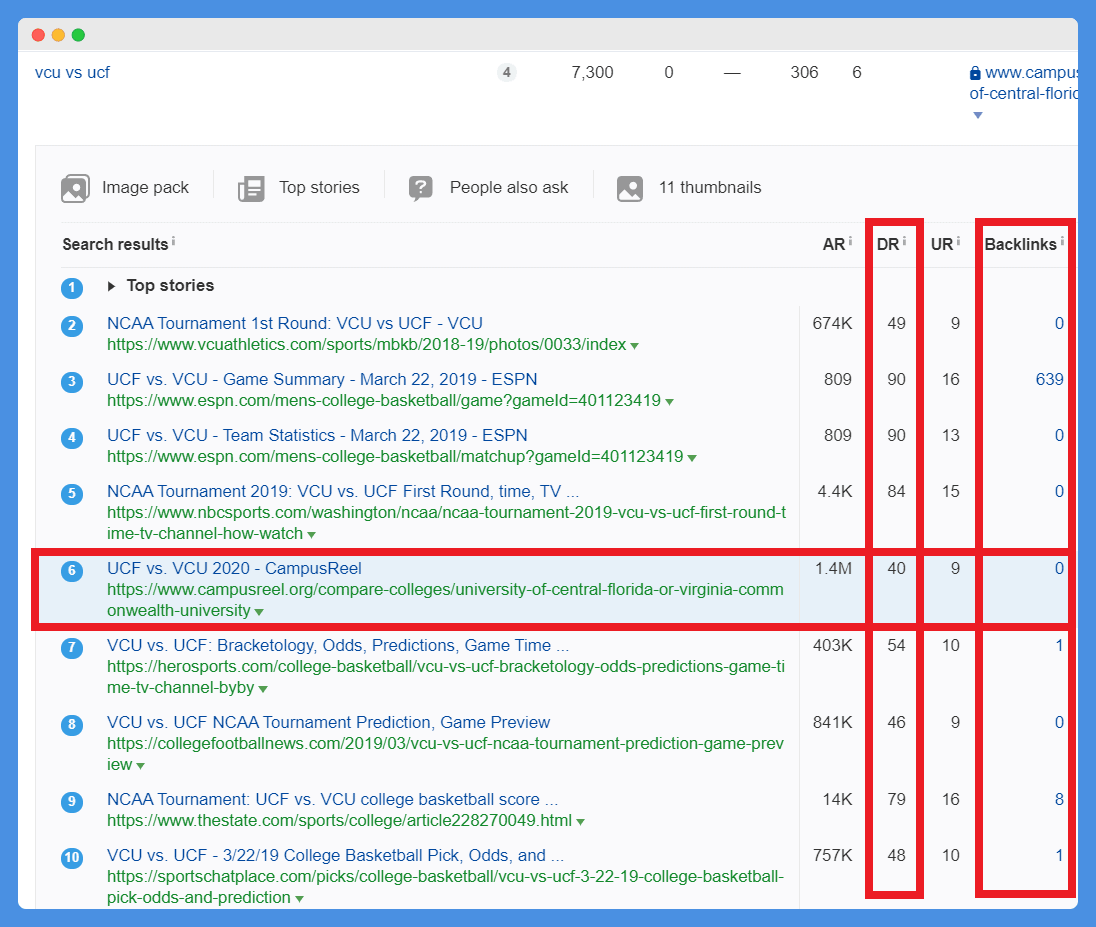1096x927 pixels.
Task: Click the 11 thumbnails icon
Action: (x=630, y=188)
